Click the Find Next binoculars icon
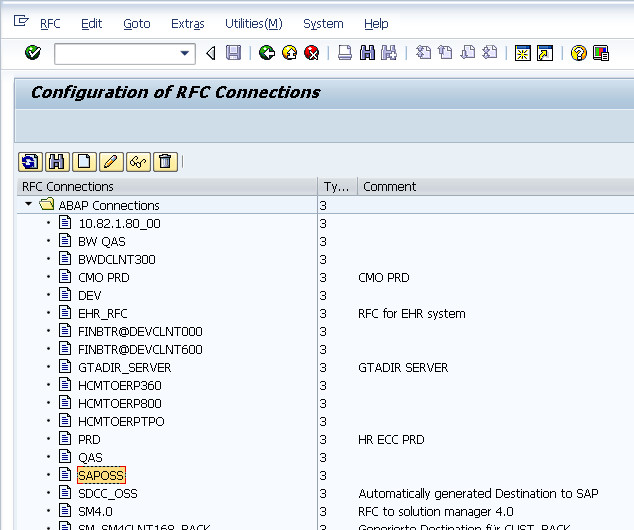The image size is (634, 530). pyautogui.click(x=389, y=53)
